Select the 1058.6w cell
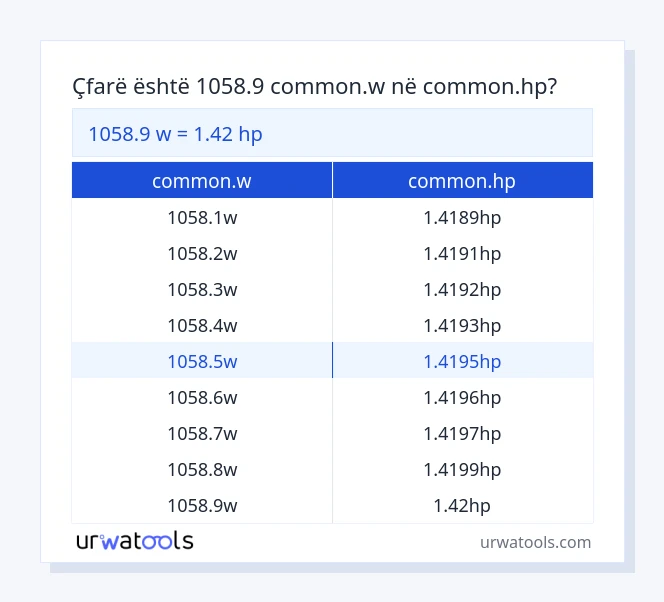The height and width of the screenshot is (602, 664). 202,397
